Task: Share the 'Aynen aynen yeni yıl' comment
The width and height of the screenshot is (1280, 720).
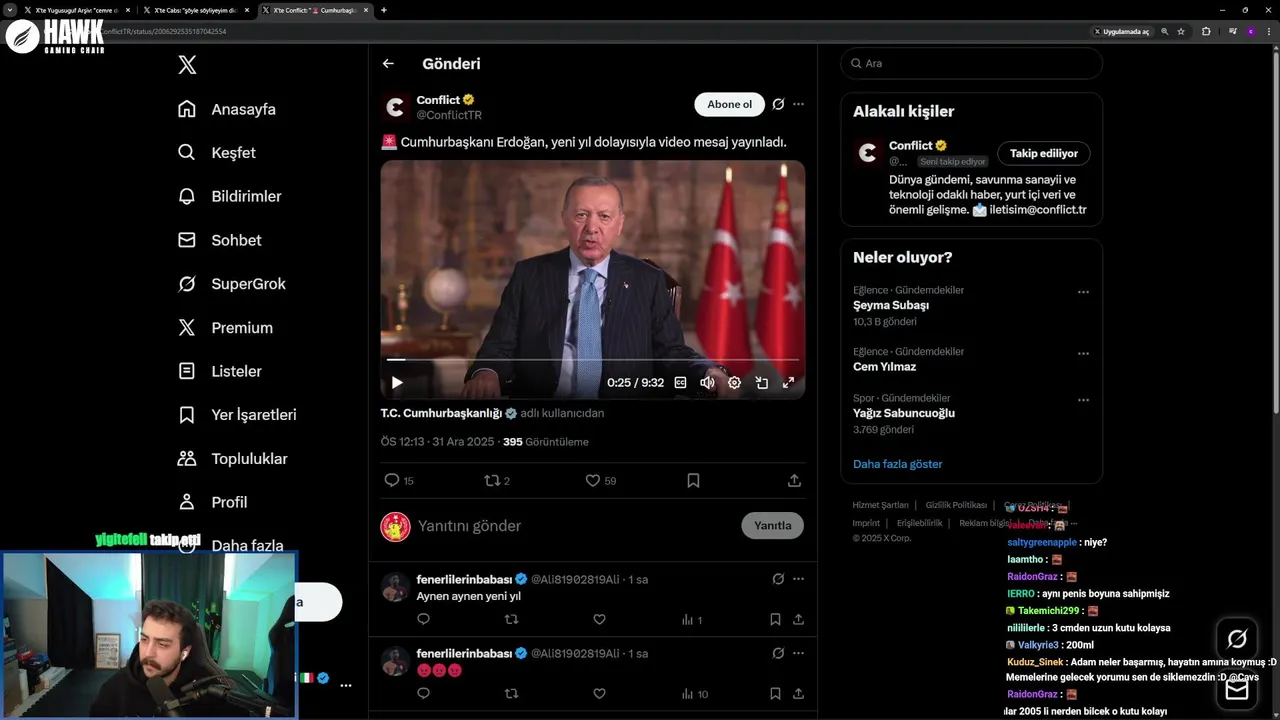Action: 798,620
